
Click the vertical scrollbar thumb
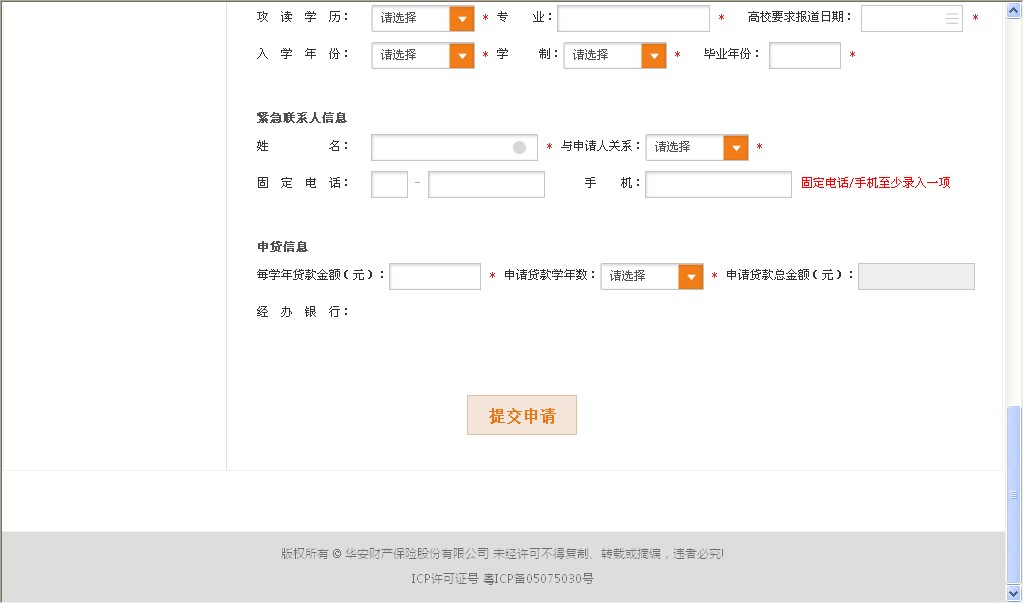point(1014,495)
